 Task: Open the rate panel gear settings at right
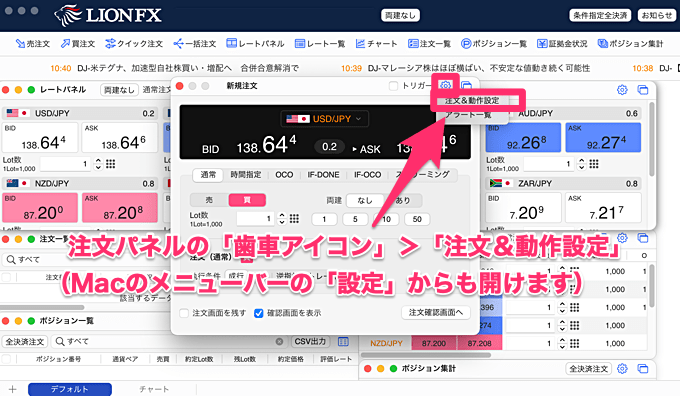pos(622,90)
